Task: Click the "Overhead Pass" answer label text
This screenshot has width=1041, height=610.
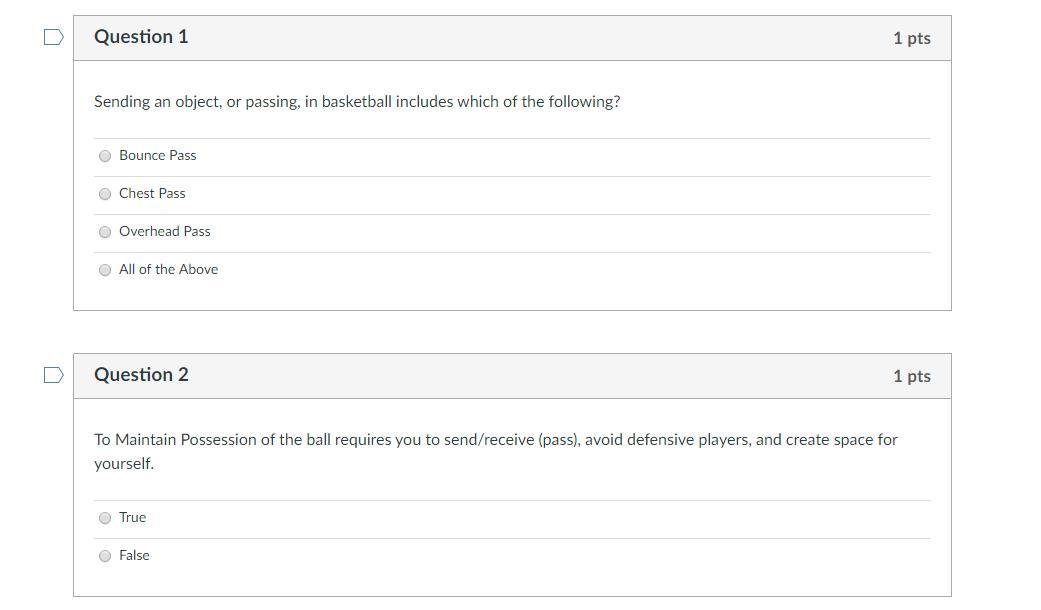Action: click(x=164, y=231)
